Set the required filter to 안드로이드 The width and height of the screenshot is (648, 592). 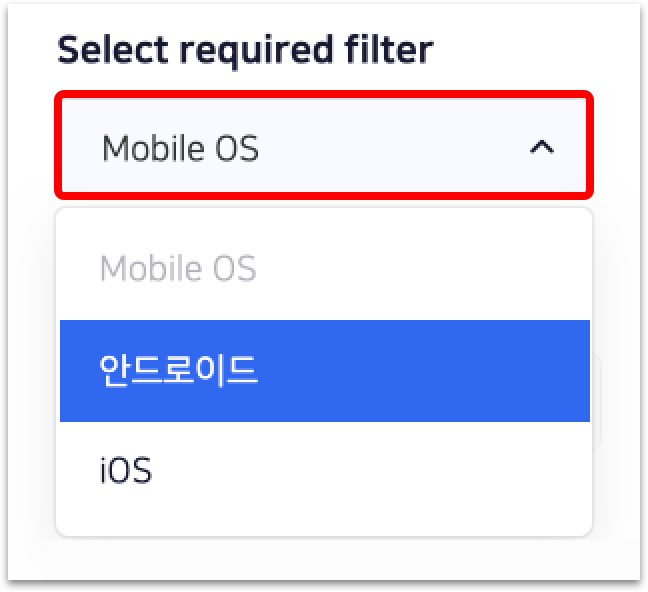tap(180, 371)
